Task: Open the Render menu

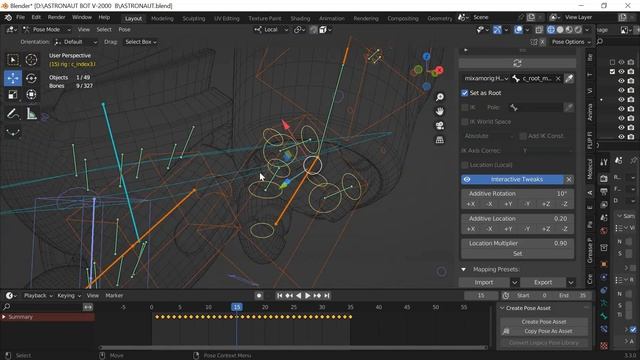Action: 56,18
